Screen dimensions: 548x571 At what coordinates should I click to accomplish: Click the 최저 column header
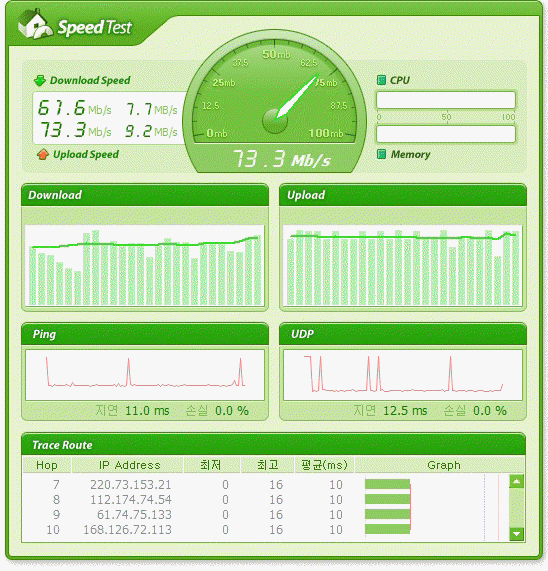pos(211,465)
